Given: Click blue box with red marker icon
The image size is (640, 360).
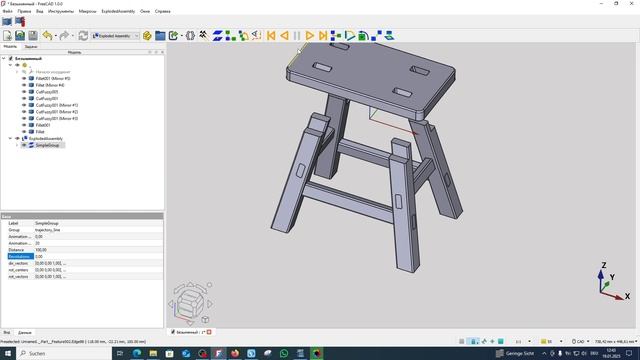Looking at the screenshot, I should 20,21.
